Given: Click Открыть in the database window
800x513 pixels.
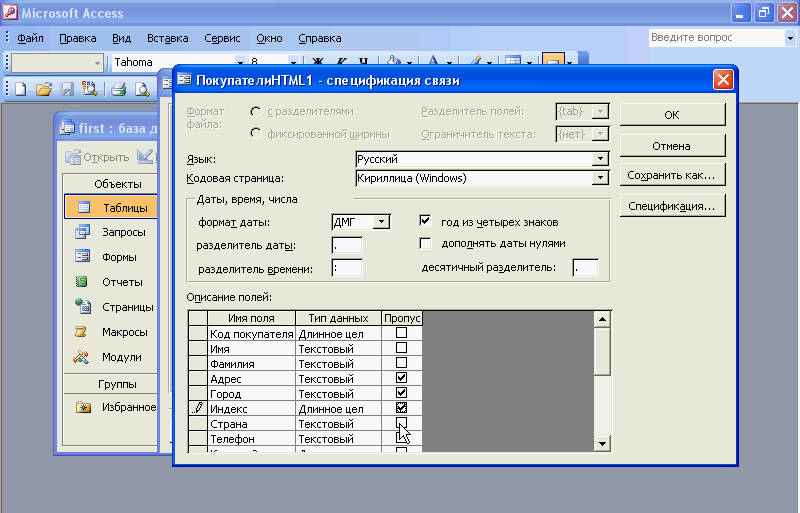Looking at the screenshot, I should coord(97,157).
